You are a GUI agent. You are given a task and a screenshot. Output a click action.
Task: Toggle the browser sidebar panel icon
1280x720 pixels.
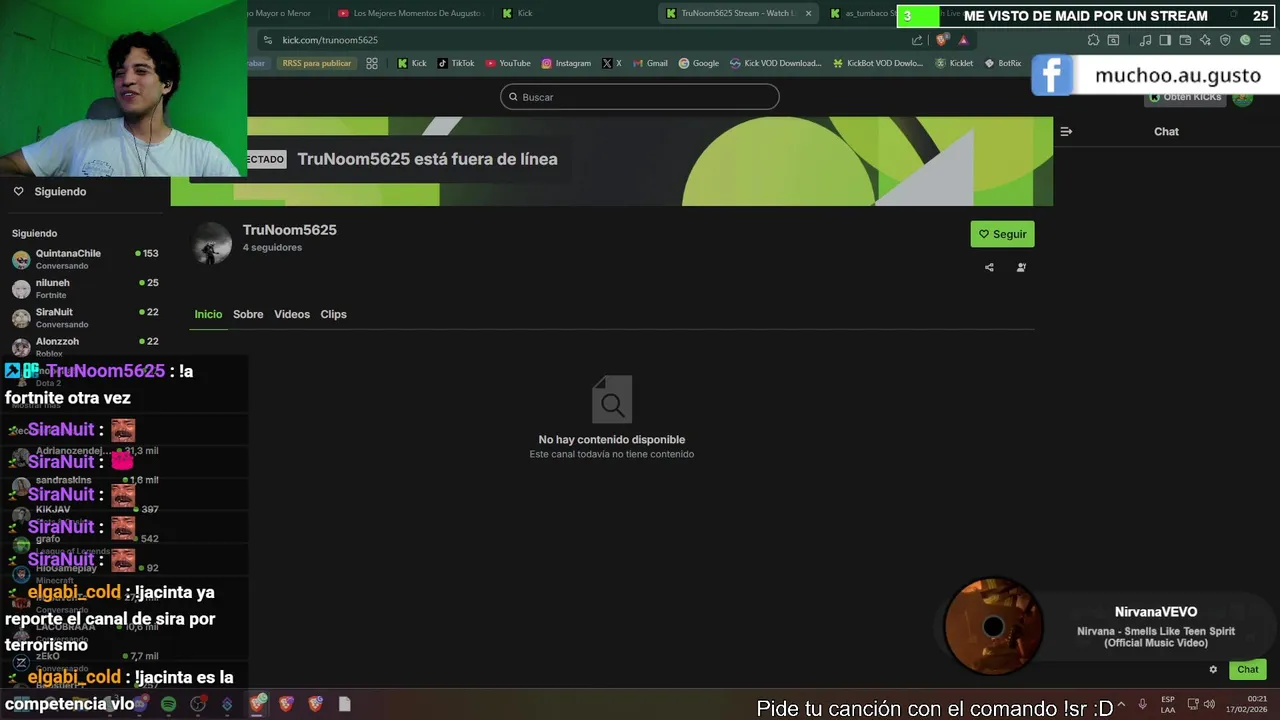[1165, 40]
